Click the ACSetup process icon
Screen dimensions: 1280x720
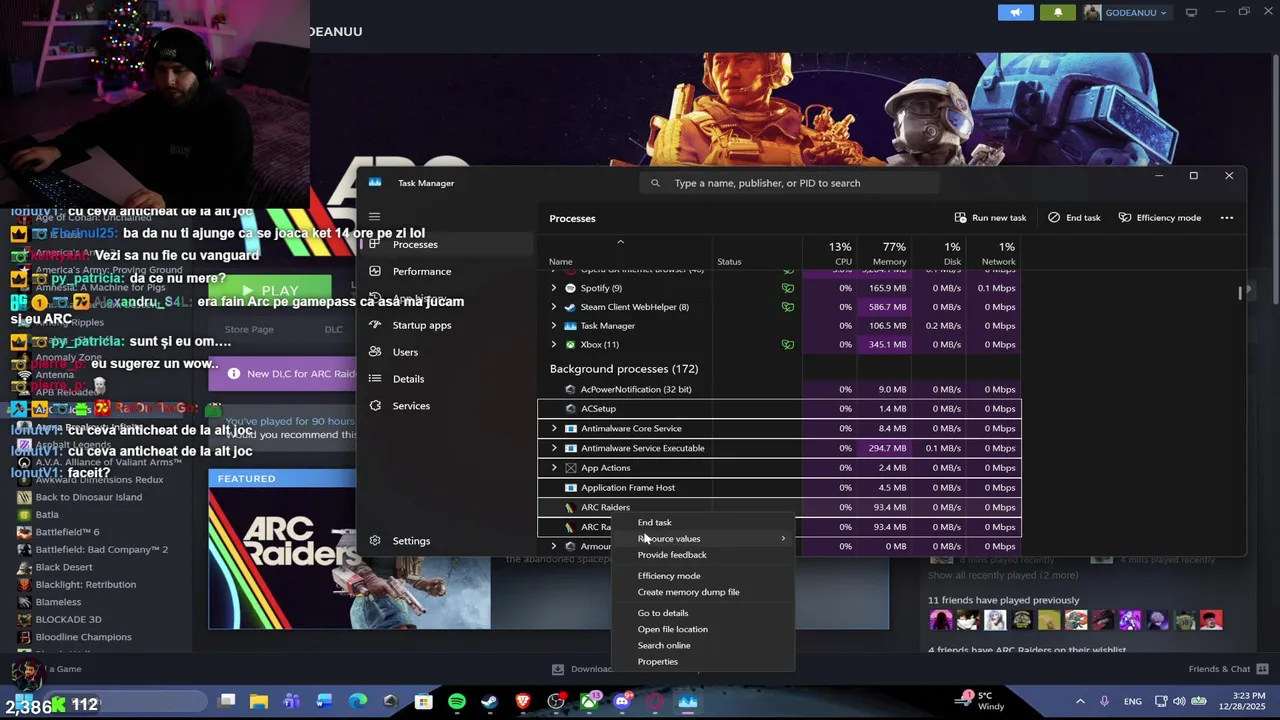[570, 409]
